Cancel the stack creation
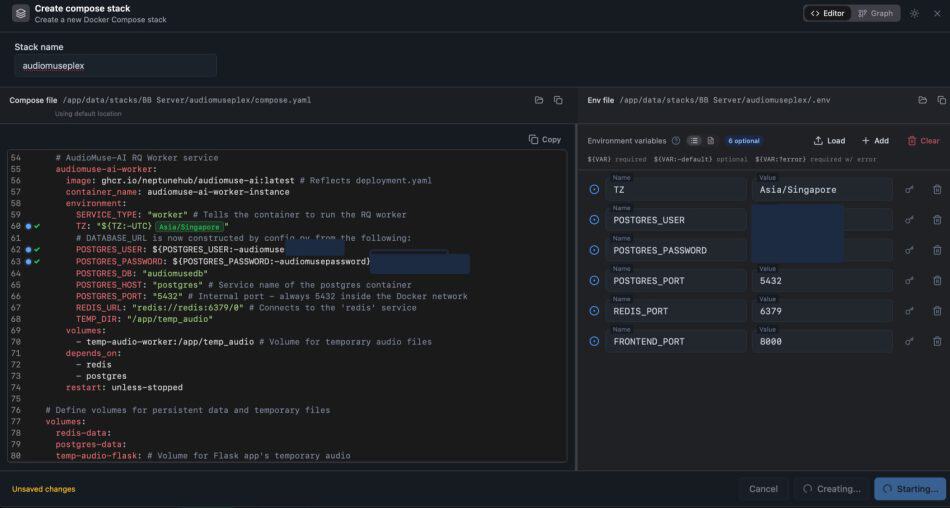 pyautogui.click(x=763, y=489)
